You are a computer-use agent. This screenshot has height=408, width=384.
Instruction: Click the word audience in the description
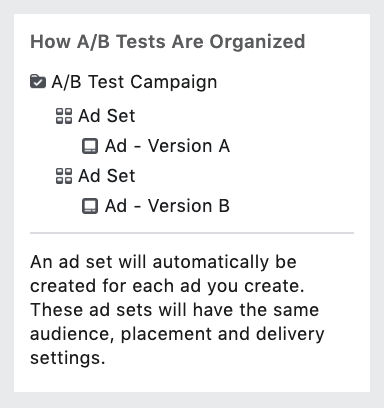click(72, 334)
